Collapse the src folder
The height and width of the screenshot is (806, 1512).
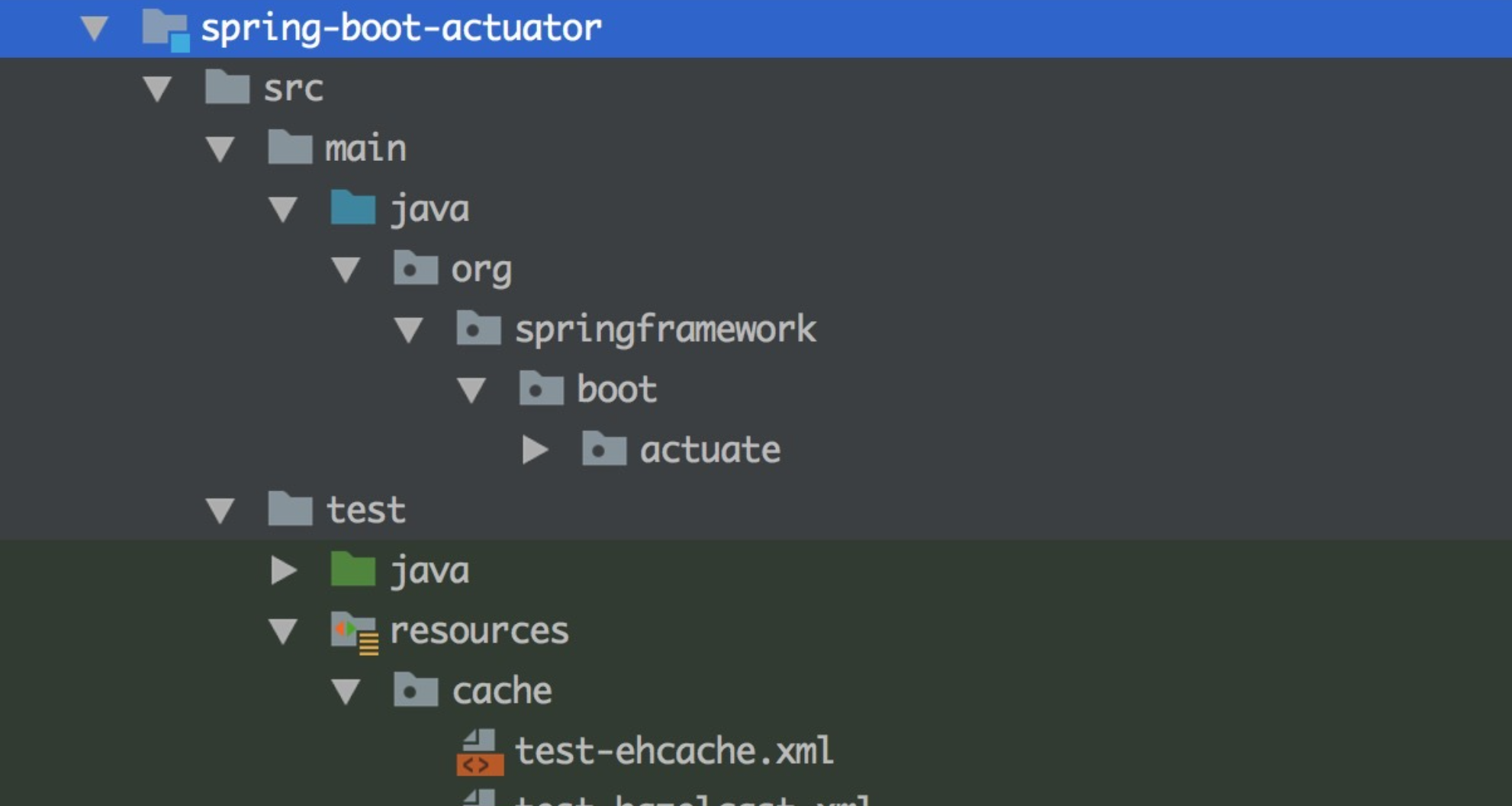click(x=158, y=88)
